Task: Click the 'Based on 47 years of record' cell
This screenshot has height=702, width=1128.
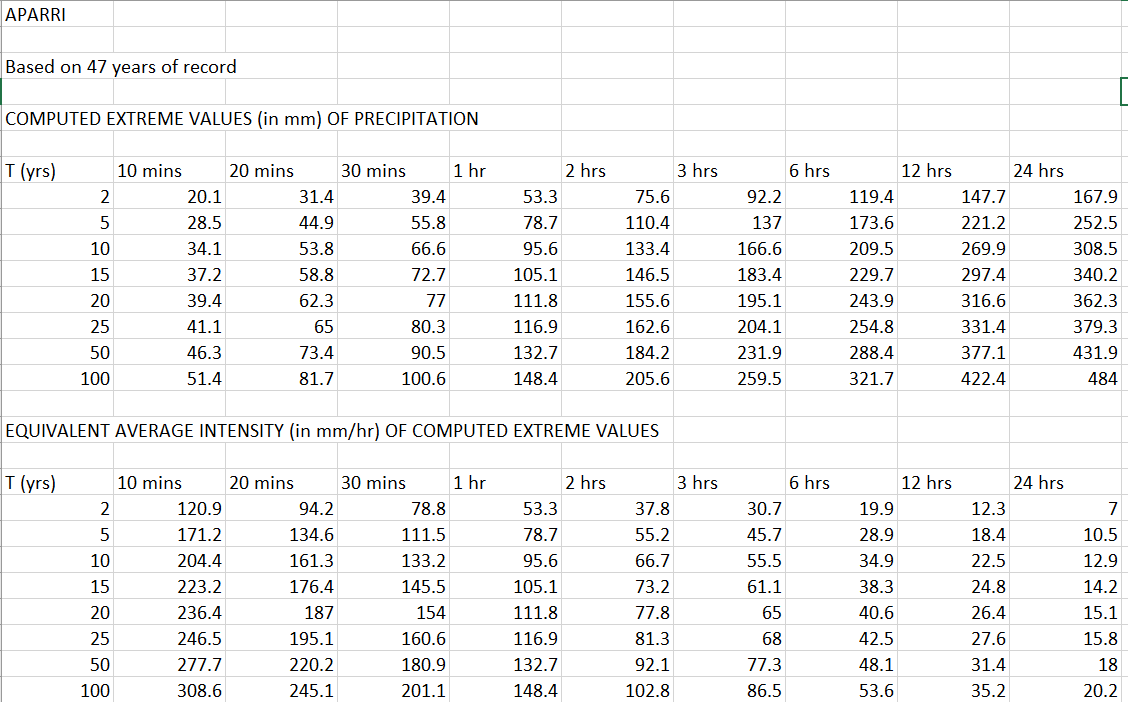Action: 120,66
